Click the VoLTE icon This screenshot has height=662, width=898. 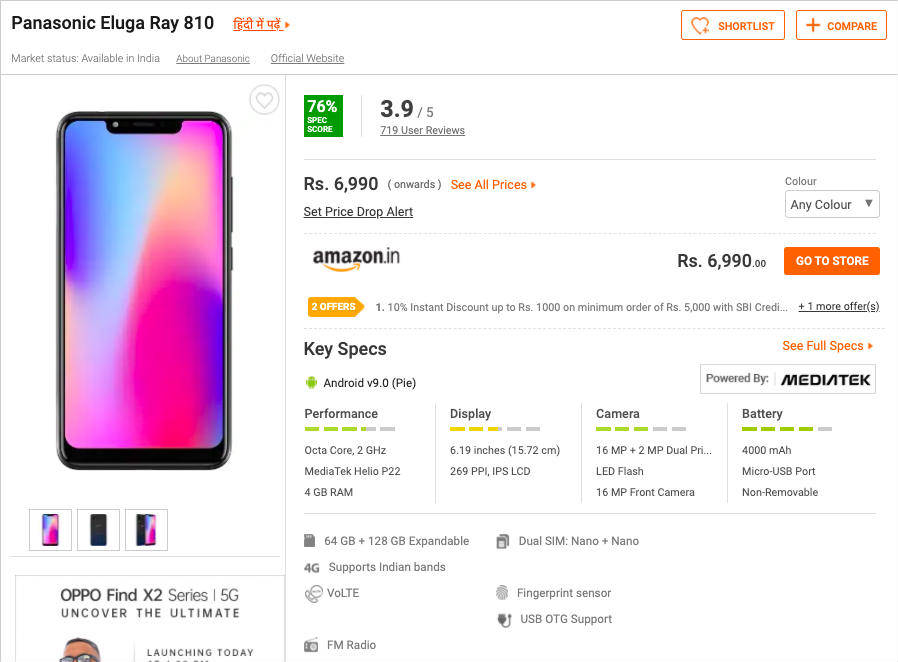coord(312,593)
